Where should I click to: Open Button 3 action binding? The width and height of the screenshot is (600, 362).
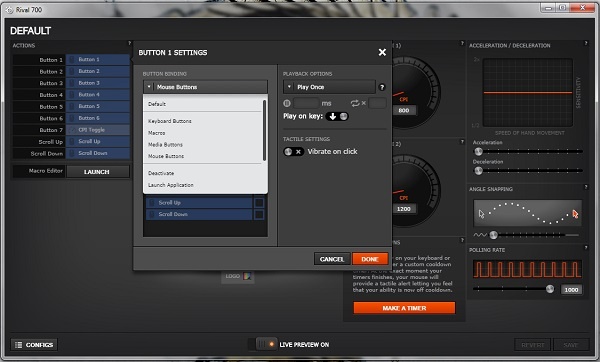pos(98,83)
